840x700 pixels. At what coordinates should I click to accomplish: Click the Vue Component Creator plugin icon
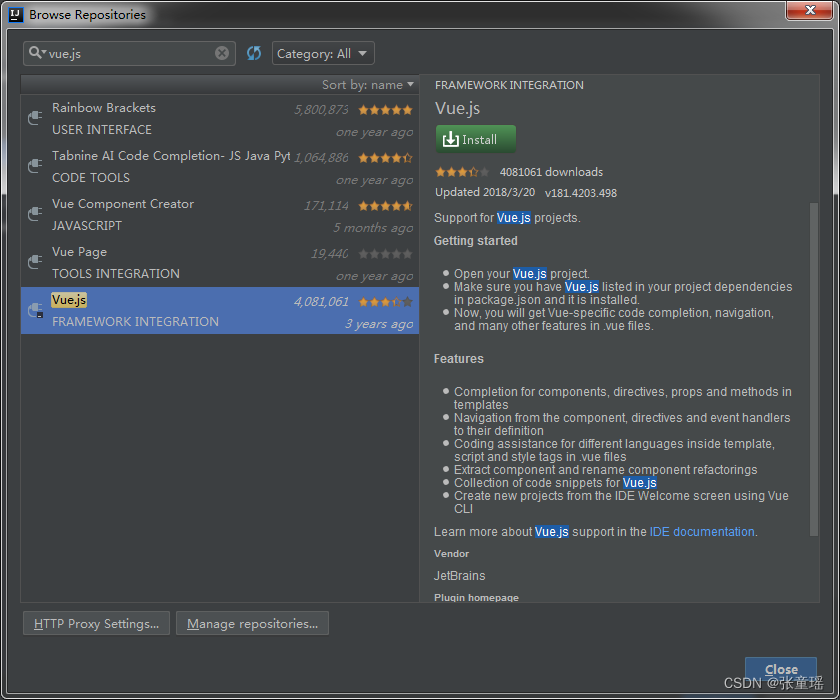(x=35, y=214)
